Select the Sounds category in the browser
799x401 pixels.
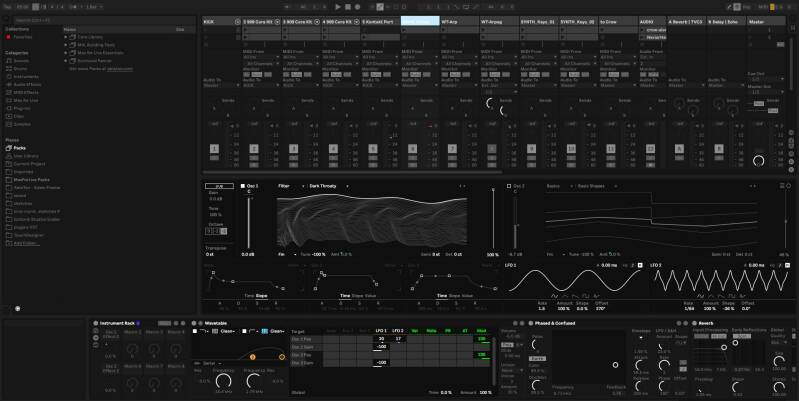[21, 60]
